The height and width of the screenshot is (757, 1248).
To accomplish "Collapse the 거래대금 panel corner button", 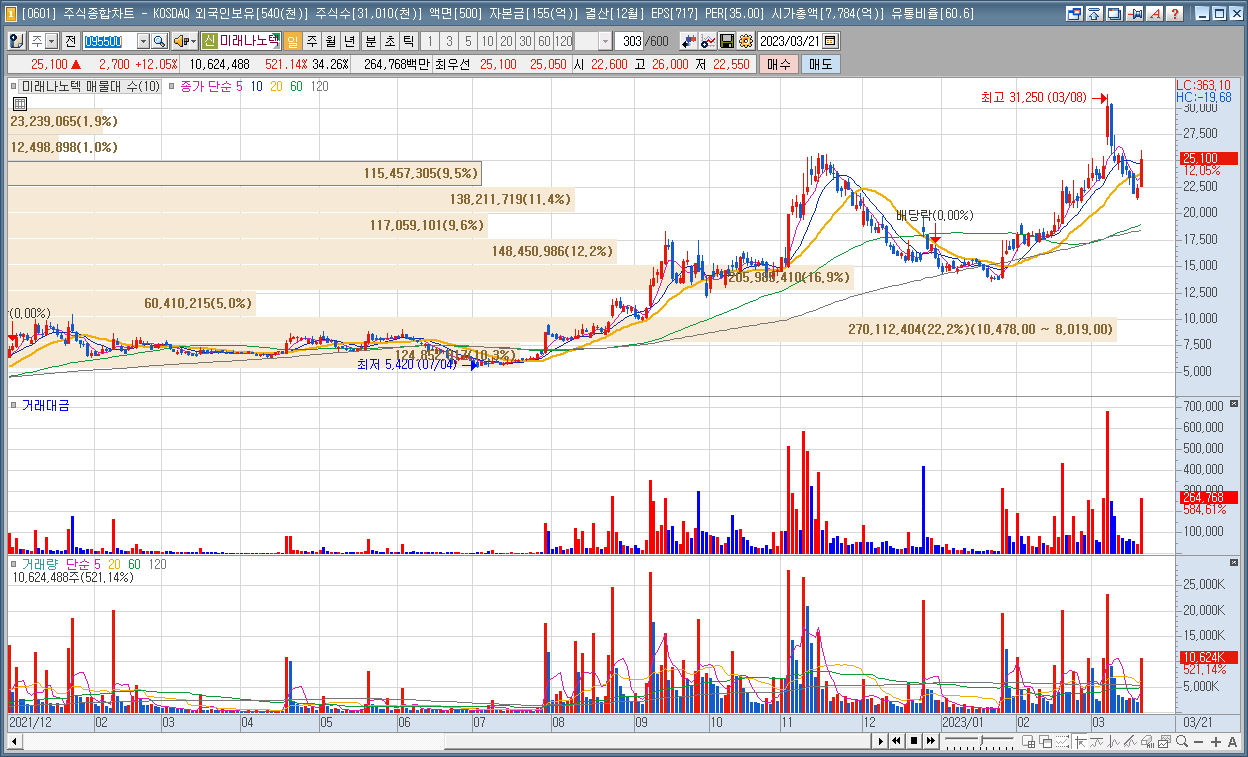I will [1233, 404].
